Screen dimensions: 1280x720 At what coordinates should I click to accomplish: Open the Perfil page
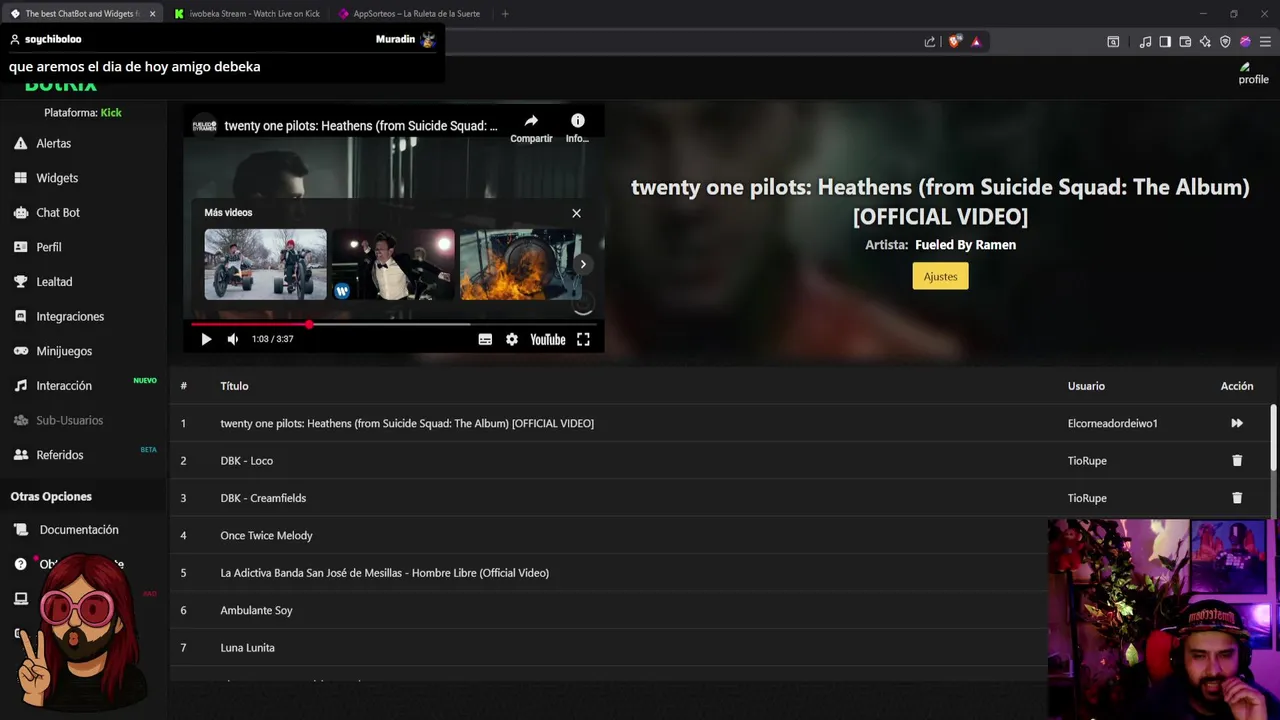tap(48, 247)
